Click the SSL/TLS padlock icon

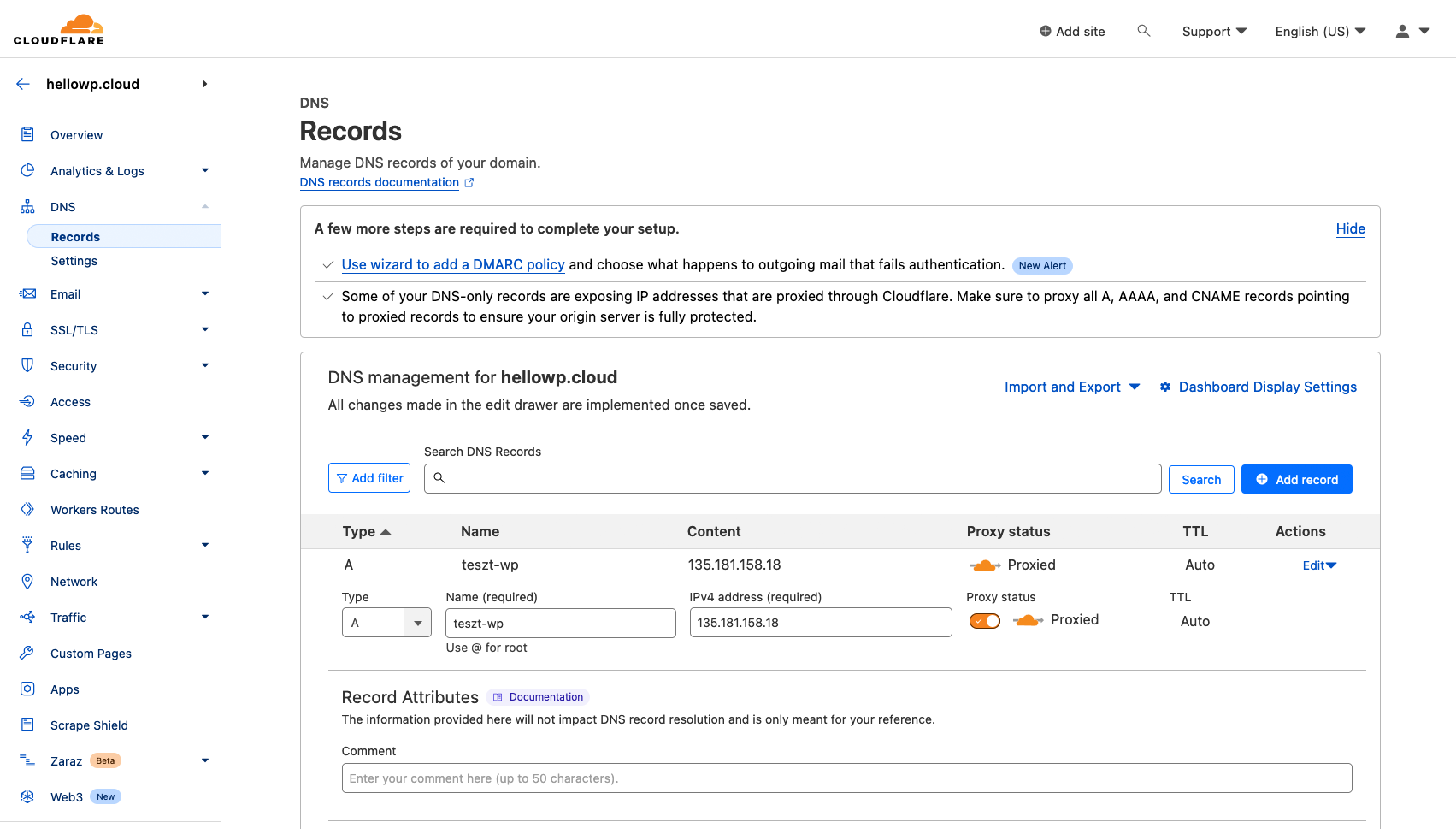[27, 329]
